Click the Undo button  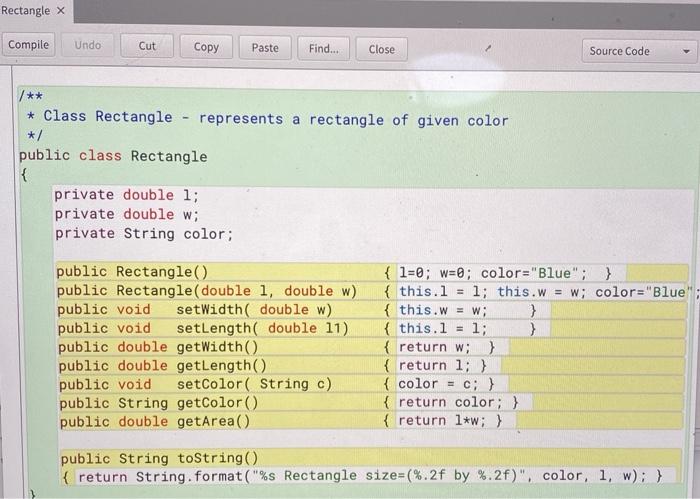coord(88,45)
